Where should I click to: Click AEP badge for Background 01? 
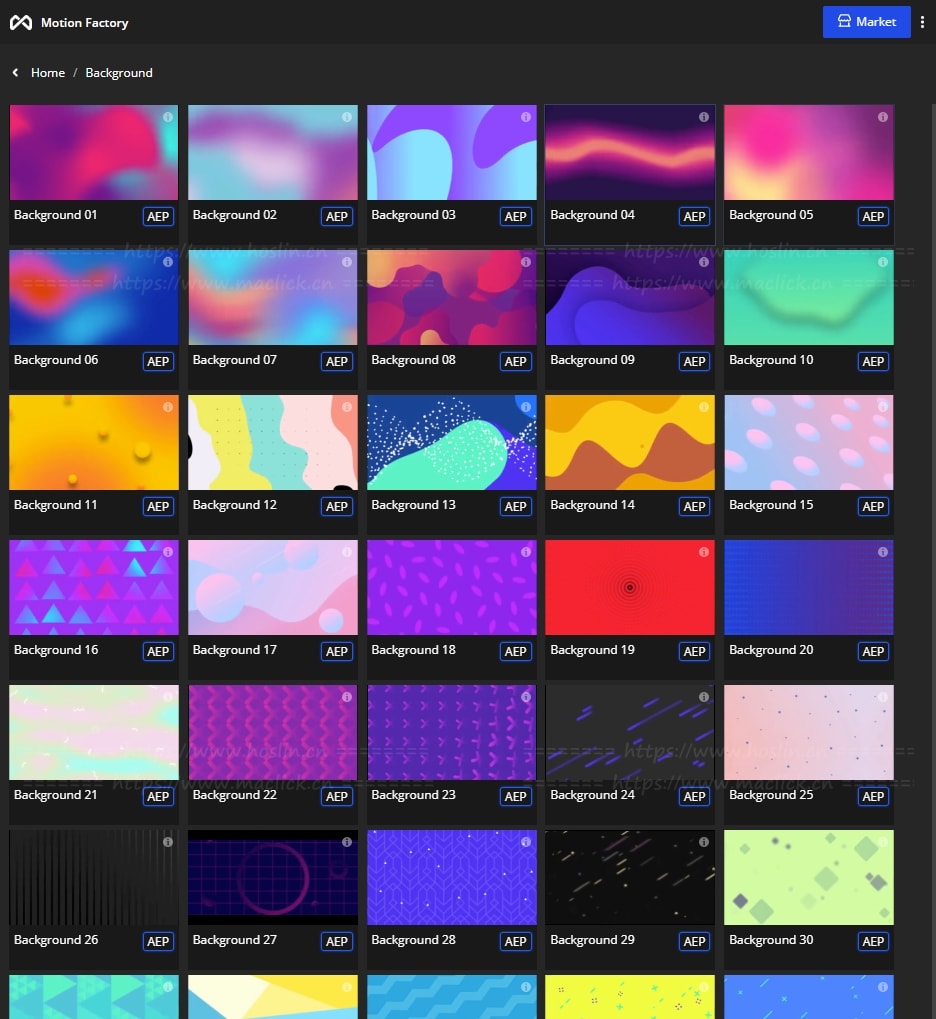[158, 216]
